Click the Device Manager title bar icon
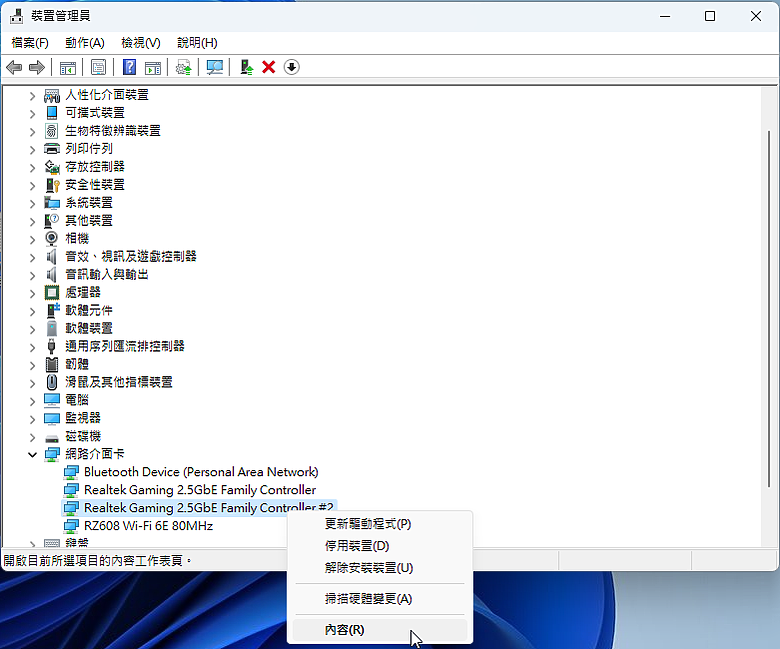780x649 pixels. [16, 16]
